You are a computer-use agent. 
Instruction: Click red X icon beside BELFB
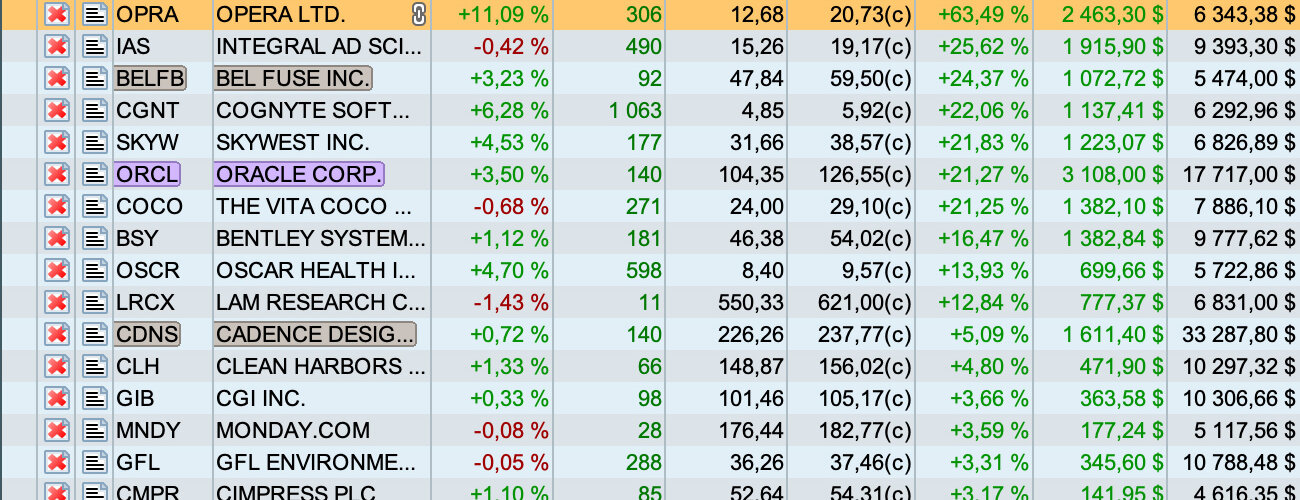pyautogui.click(x=57, y=79)
